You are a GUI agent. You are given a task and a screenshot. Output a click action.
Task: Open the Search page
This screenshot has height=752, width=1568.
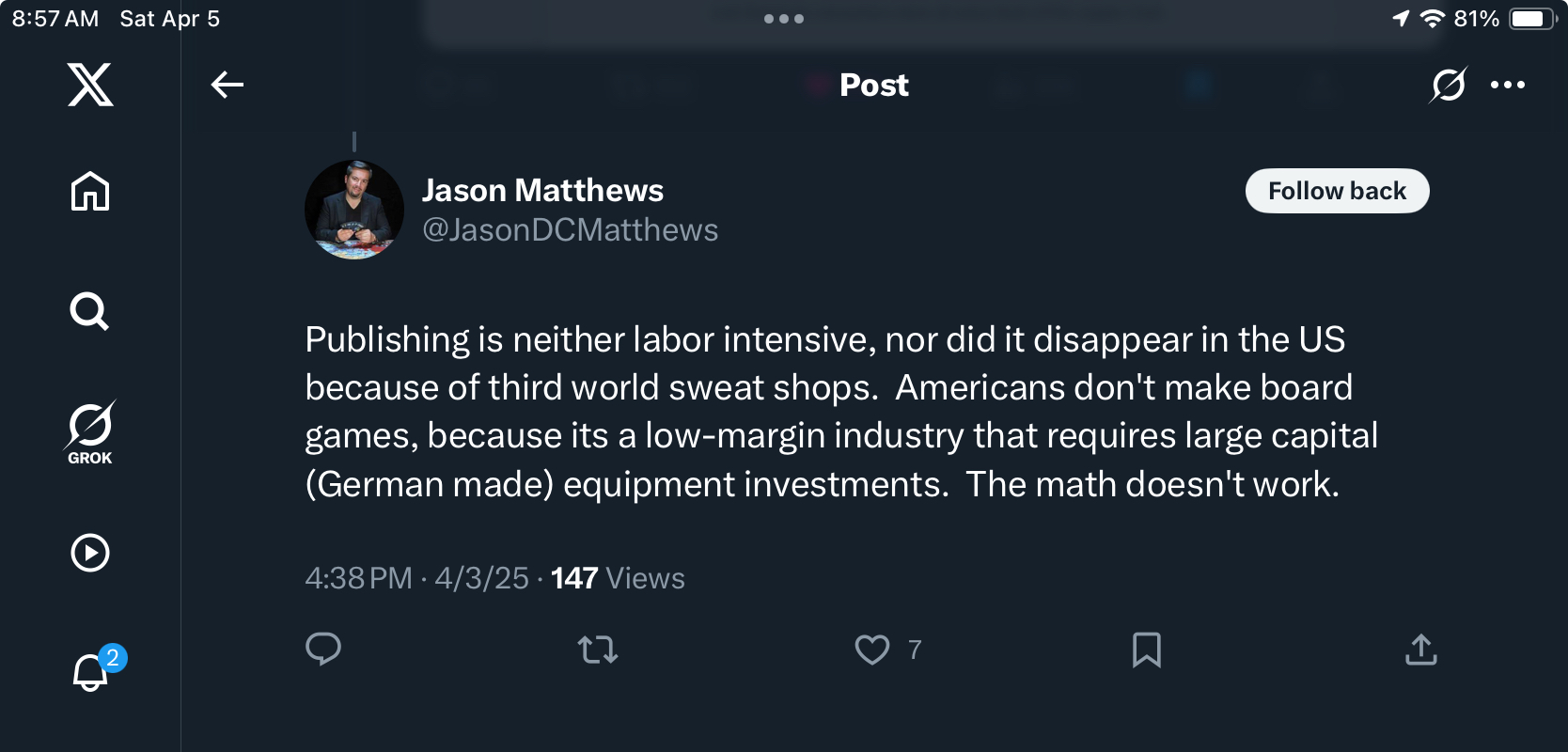coord(90,311)
